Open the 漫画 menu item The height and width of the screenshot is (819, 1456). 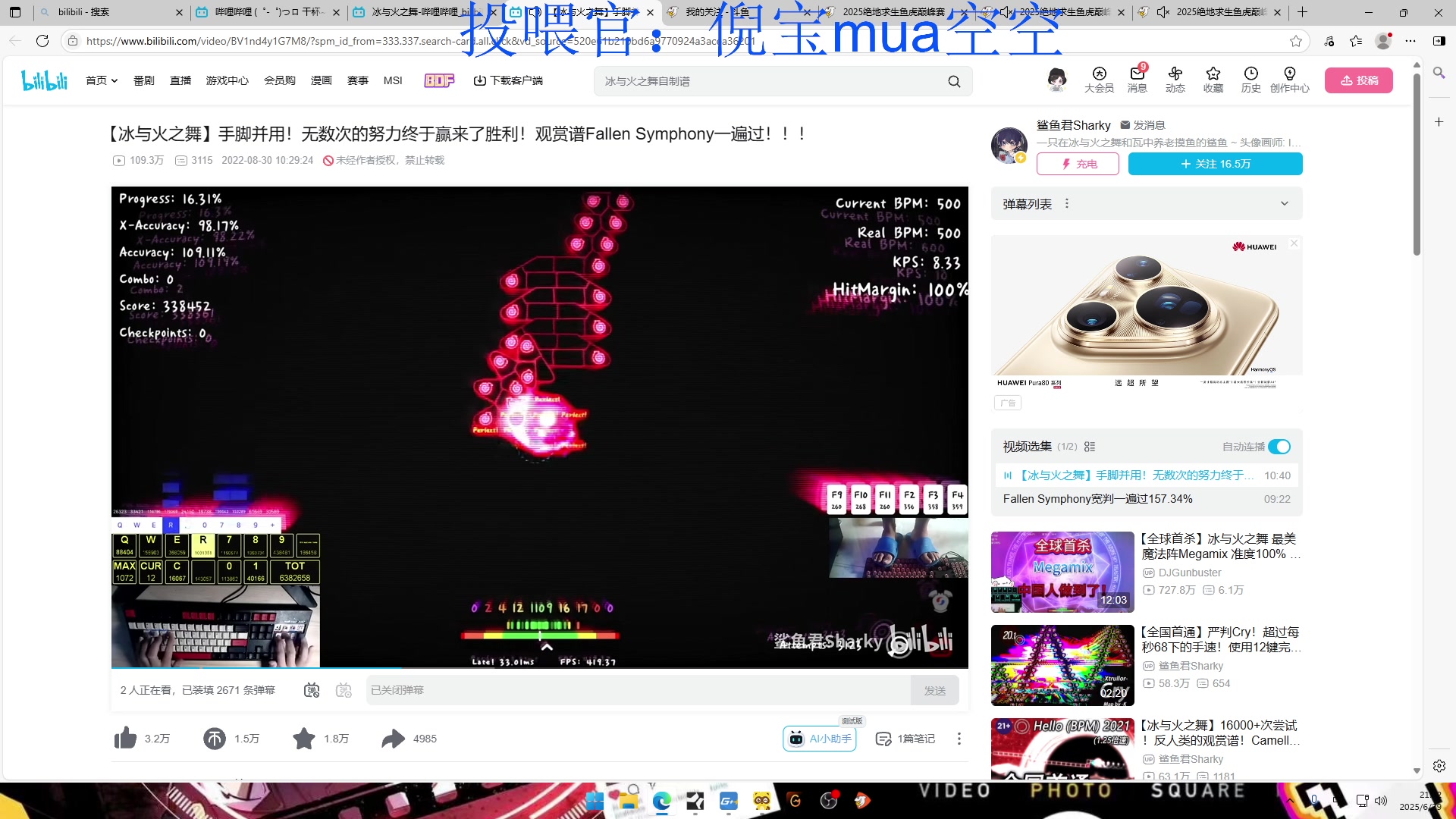click(x=322, y=80)
